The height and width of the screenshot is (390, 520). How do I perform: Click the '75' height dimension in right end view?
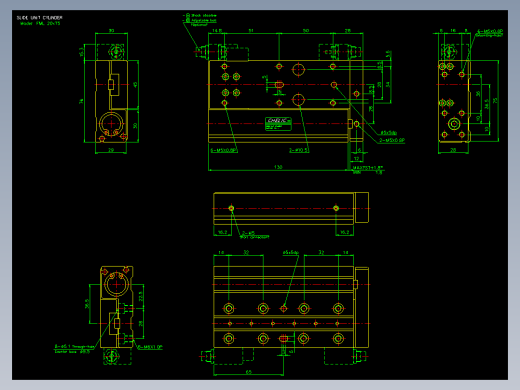pos(496,100)
